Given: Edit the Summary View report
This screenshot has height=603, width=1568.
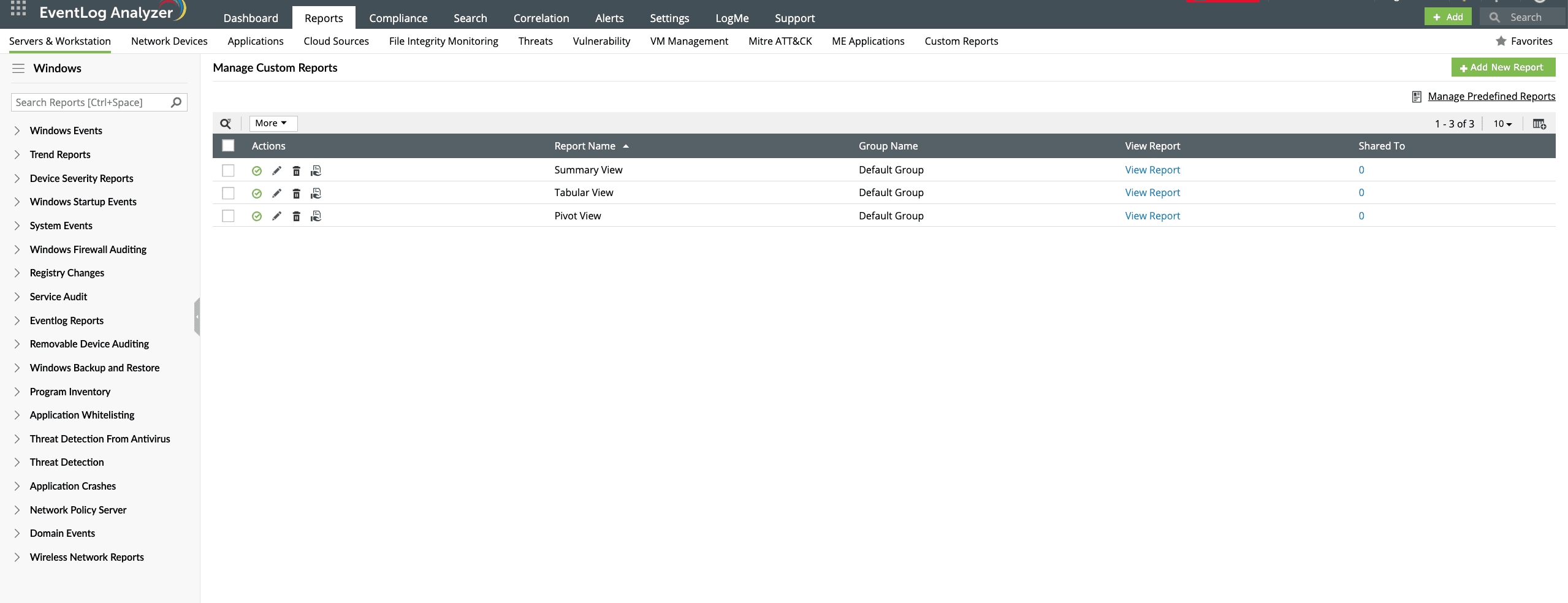Looking at the screenshot, I should coord(276,170).
